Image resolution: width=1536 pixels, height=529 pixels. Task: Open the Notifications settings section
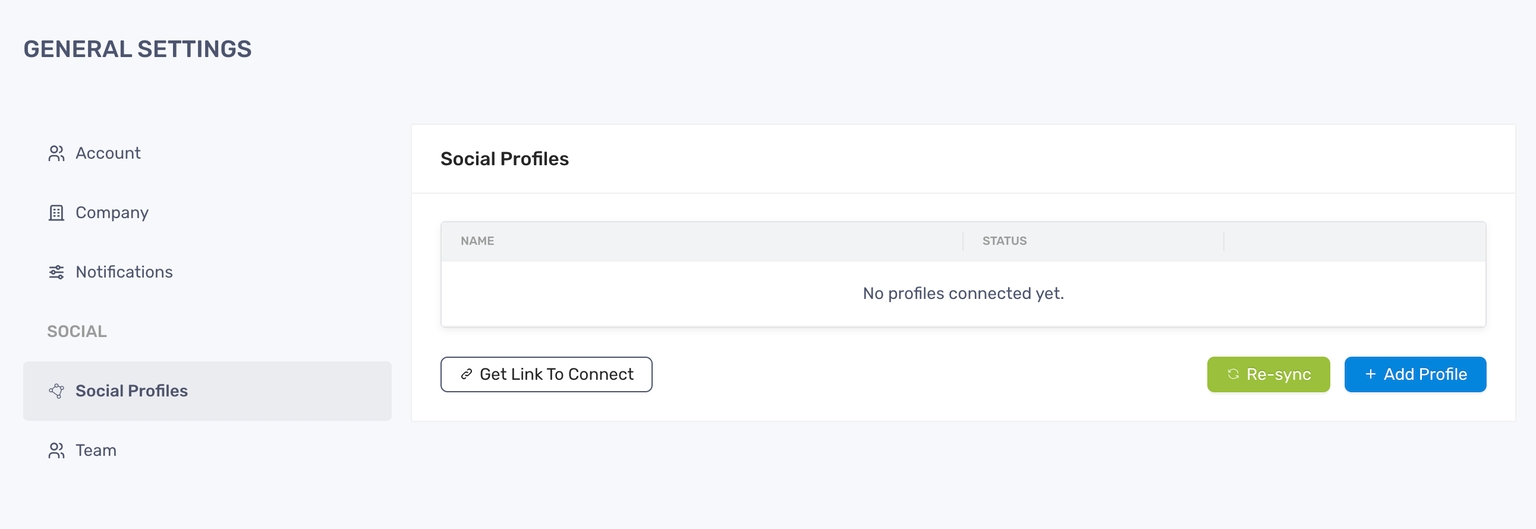[124, 272]
